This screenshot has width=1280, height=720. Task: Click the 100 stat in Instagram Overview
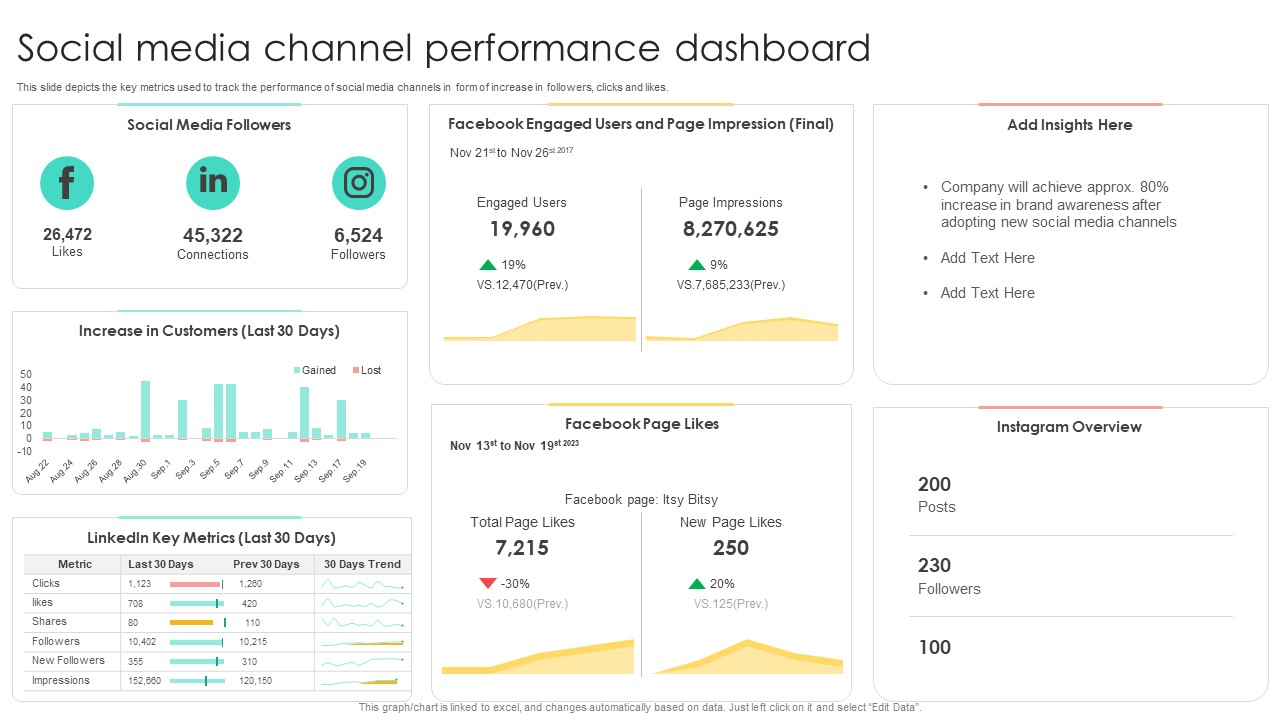pos(934,648)
